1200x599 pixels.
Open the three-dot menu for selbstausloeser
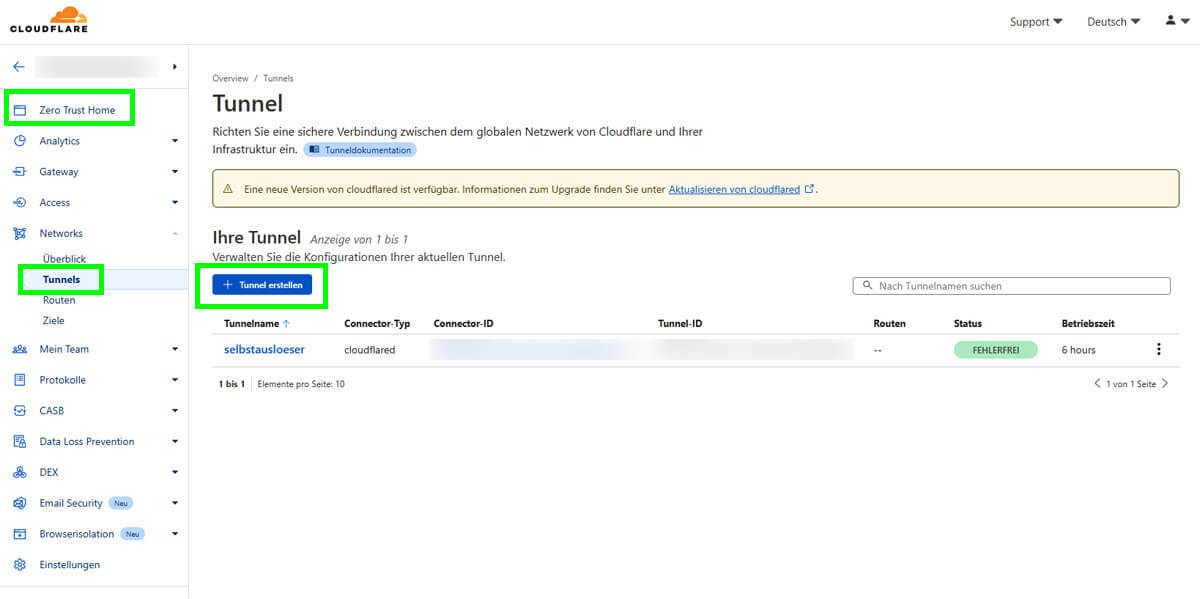coord(1159,350)
